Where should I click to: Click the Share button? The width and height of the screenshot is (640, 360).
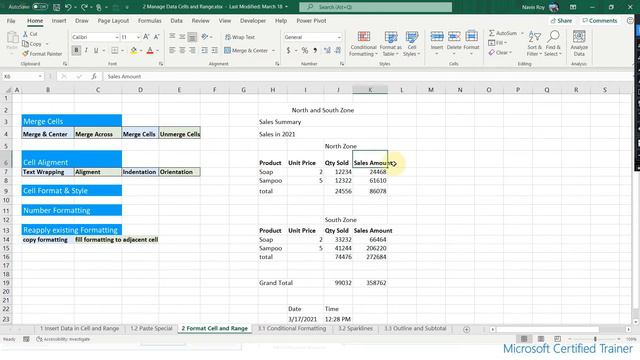pos(561,20)
